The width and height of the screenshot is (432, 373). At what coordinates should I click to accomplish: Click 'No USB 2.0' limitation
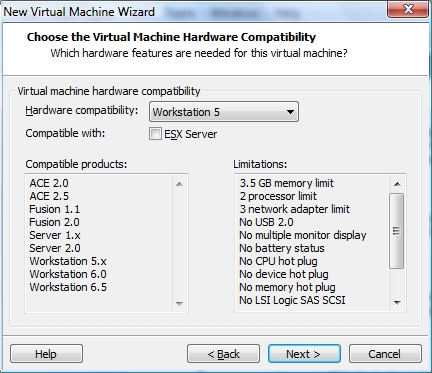coord(266,222)
